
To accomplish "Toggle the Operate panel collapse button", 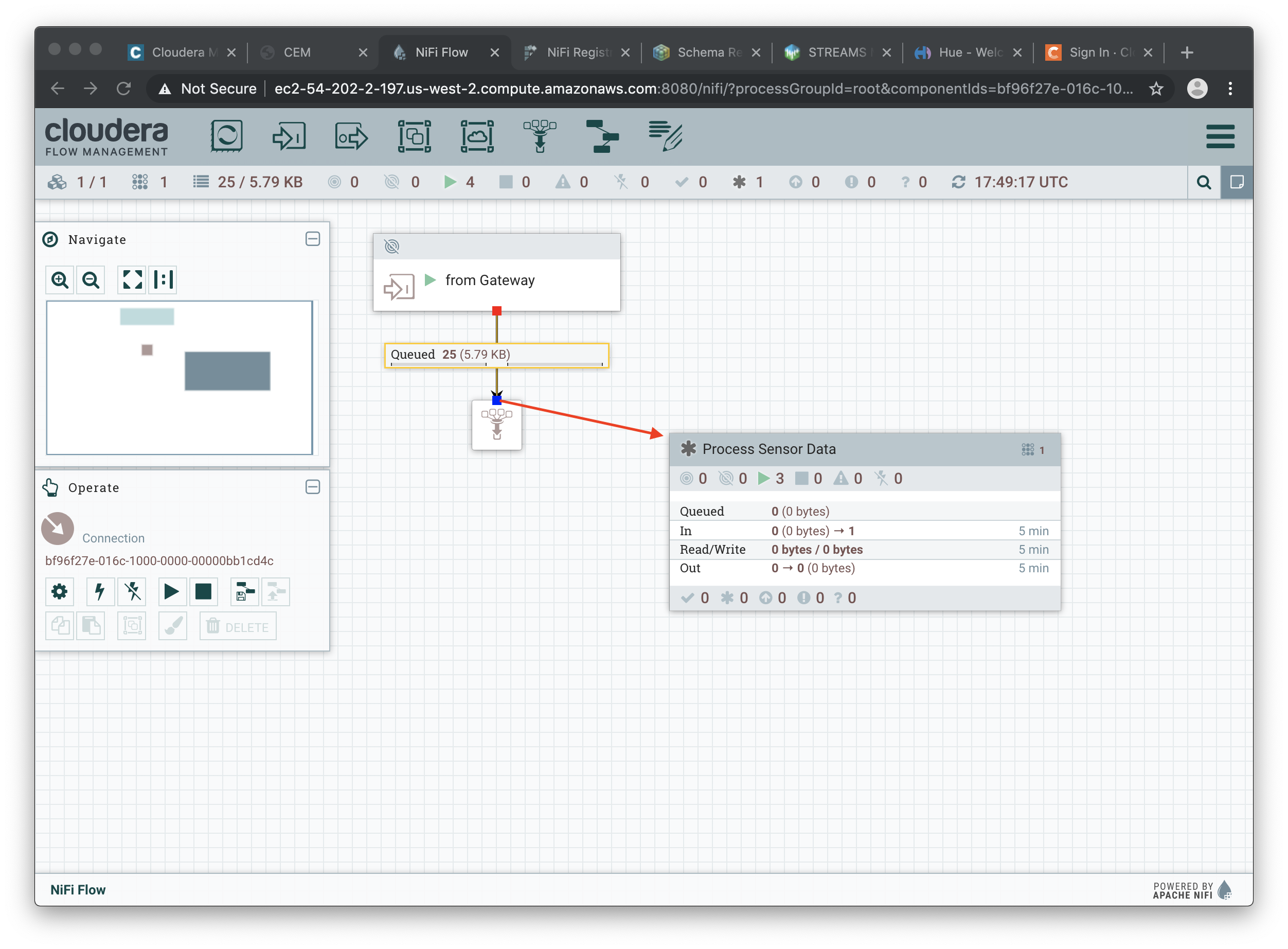I will (312, 488).
